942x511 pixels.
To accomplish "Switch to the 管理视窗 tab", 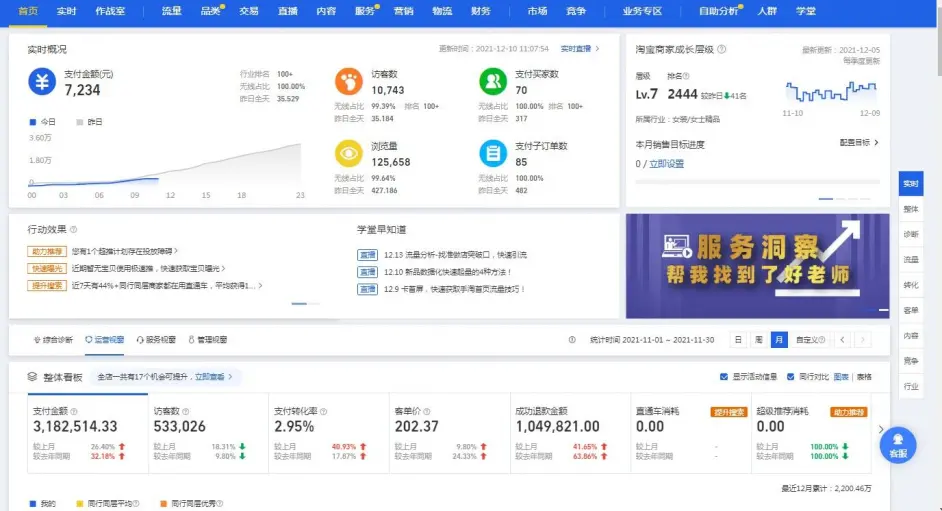I will pyautogui.click(x=208, y=340).
